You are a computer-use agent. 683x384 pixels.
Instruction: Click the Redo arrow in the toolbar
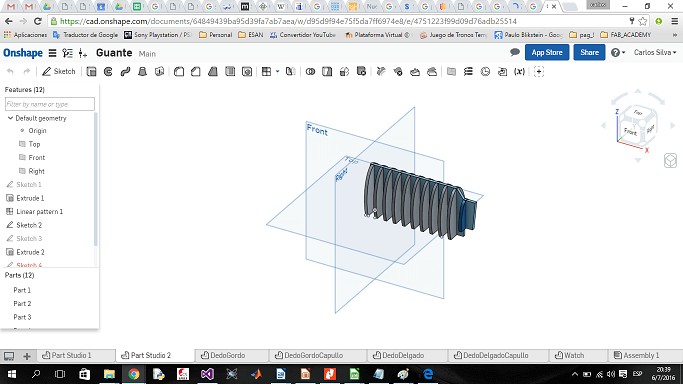click(27, 71)
